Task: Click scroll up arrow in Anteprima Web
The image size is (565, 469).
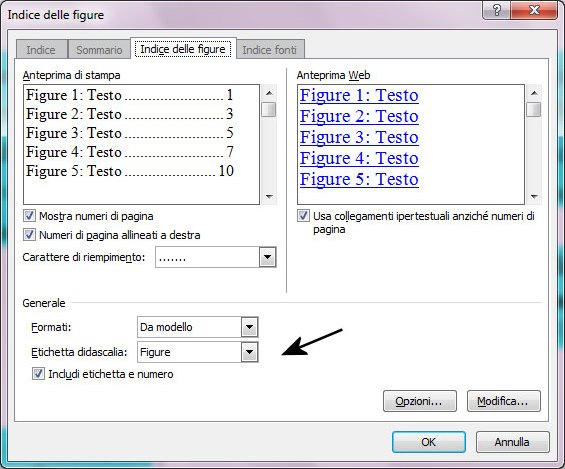Action: [534, 93]
